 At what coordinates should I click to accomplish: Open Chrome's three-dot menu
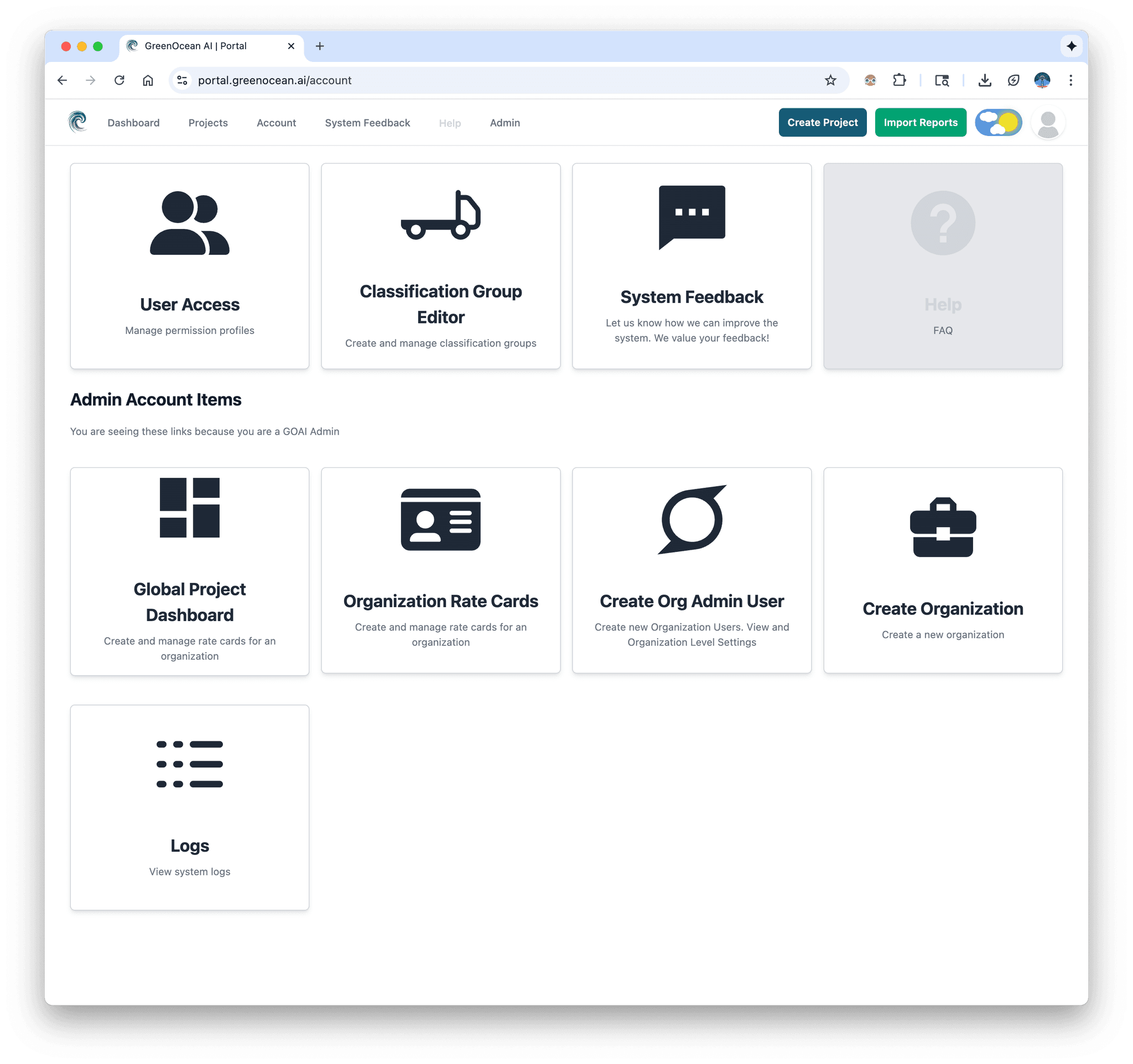tap(1071, 80)
